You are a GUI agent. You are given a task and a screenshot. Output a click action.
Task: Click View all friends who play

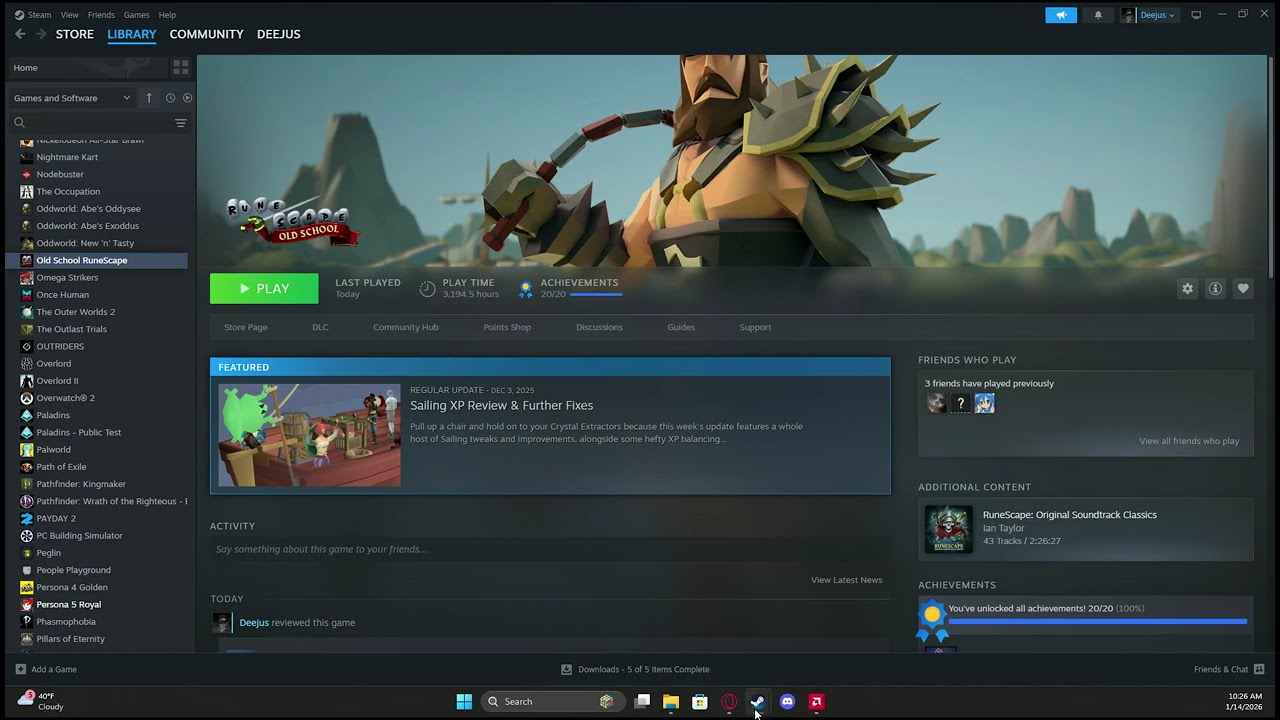(x=1189, y=441)
